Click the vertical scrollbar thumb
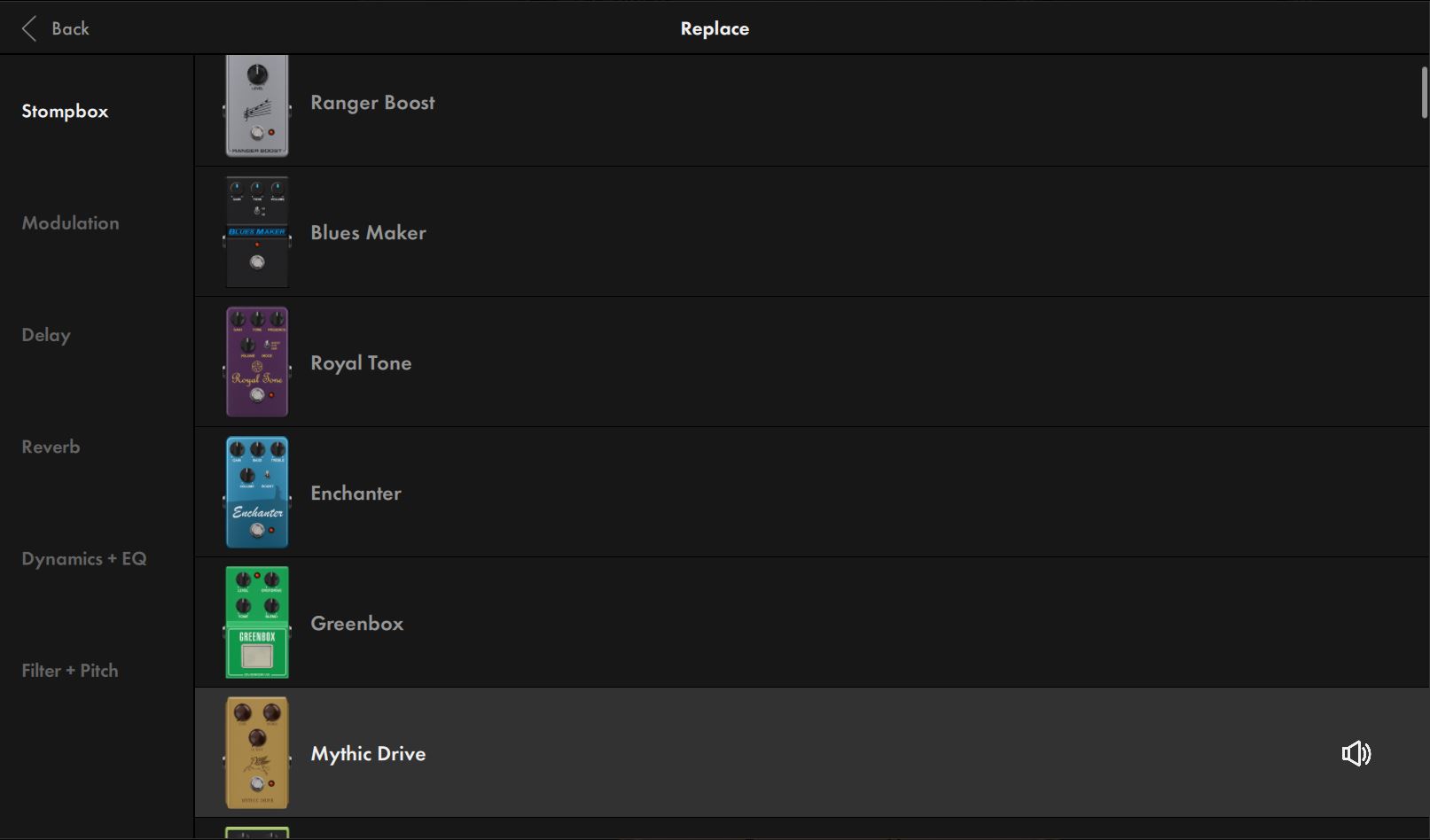The image size is (1430, 840). (1425, 92)
